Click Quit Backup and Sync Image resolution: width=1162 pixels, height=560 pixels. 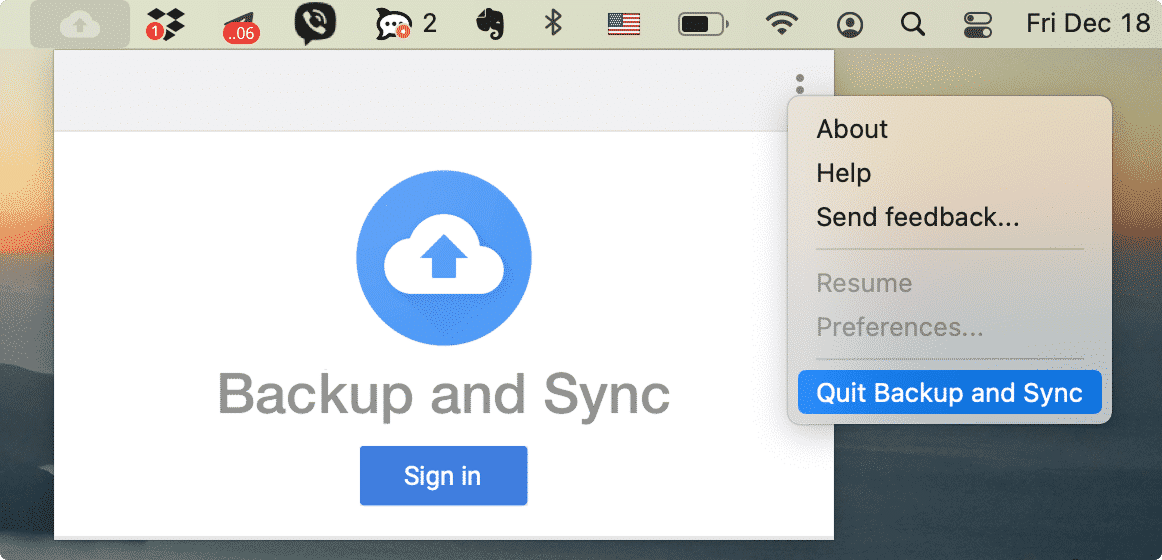point(949,392)
